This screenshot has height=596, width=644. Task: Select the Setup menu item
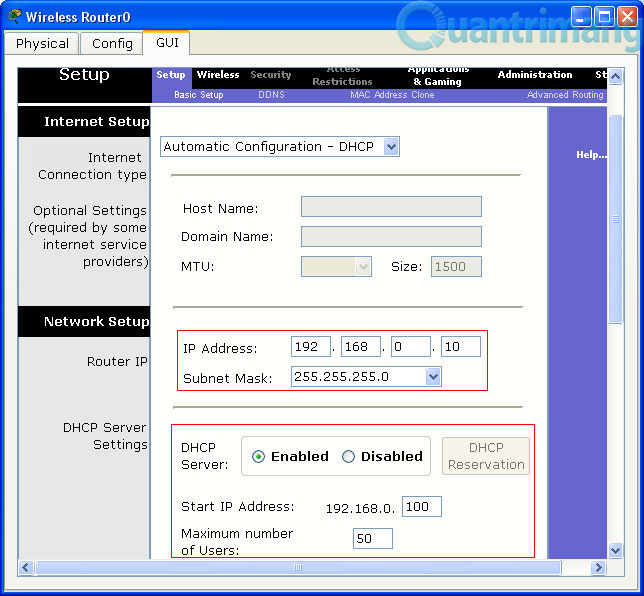tap(171, 75)
